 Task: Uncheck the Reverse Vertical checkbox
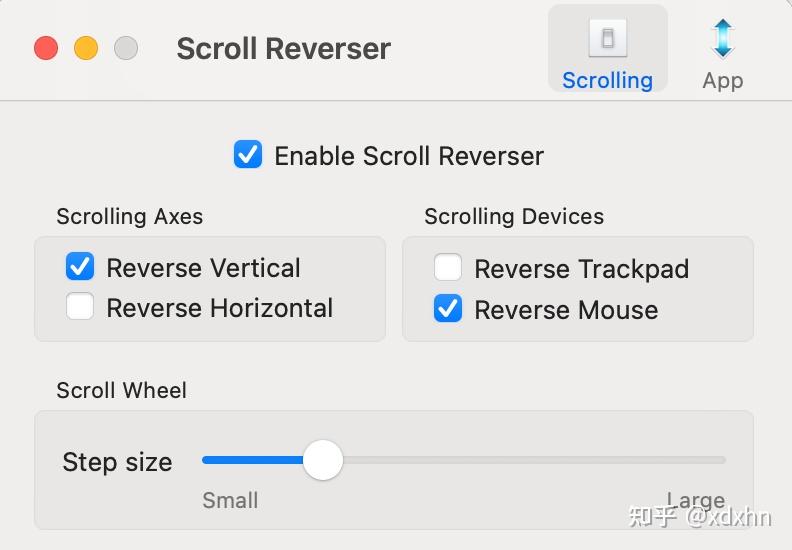(x=80, y=266)
